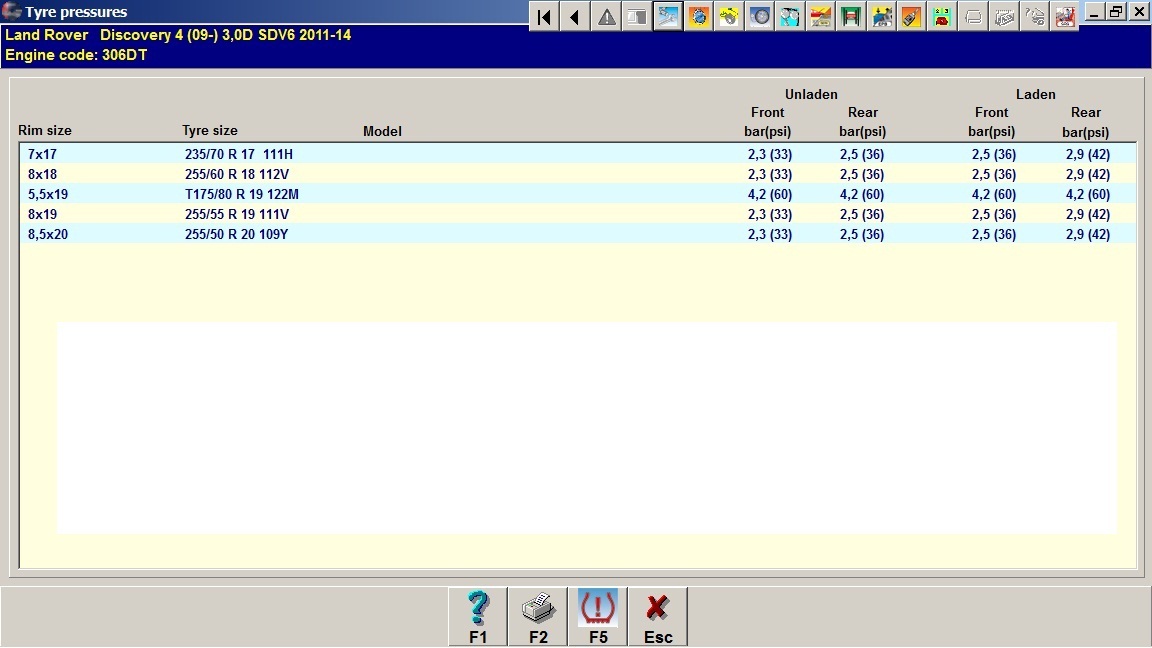The image size is (1152, 648).
Task: Click the F1 help question mark button
Action: 478,616
